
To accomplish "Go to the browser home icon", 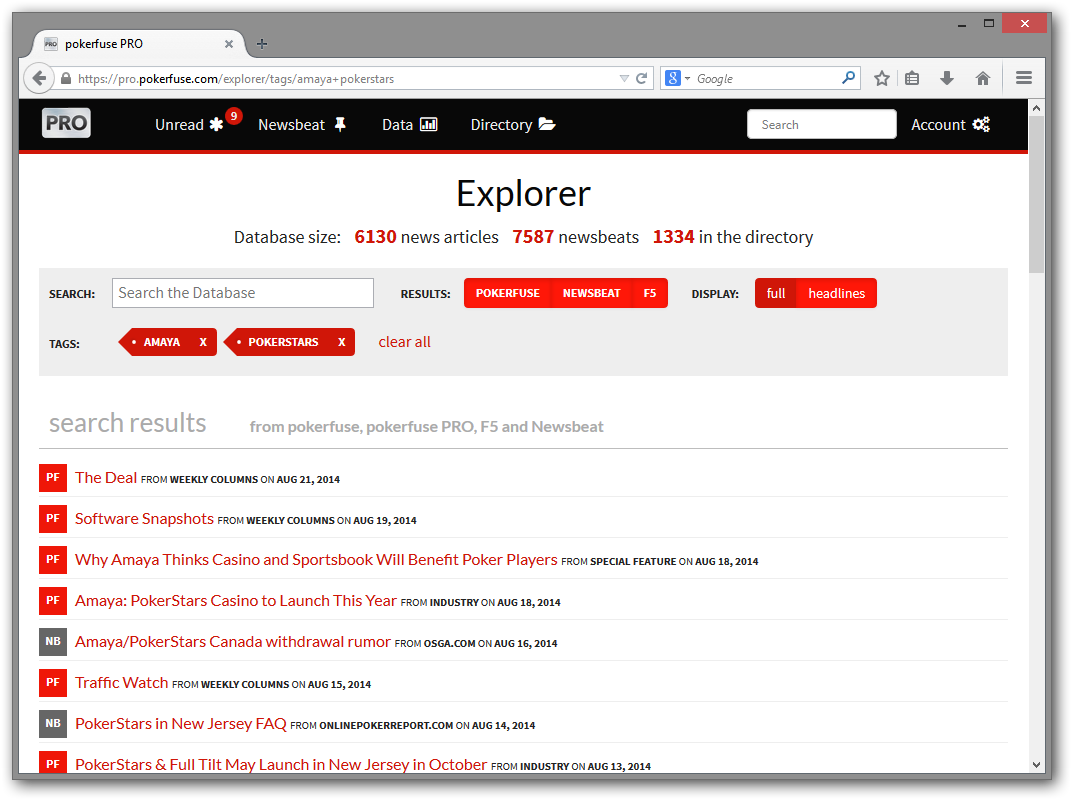I will point(983,79).
